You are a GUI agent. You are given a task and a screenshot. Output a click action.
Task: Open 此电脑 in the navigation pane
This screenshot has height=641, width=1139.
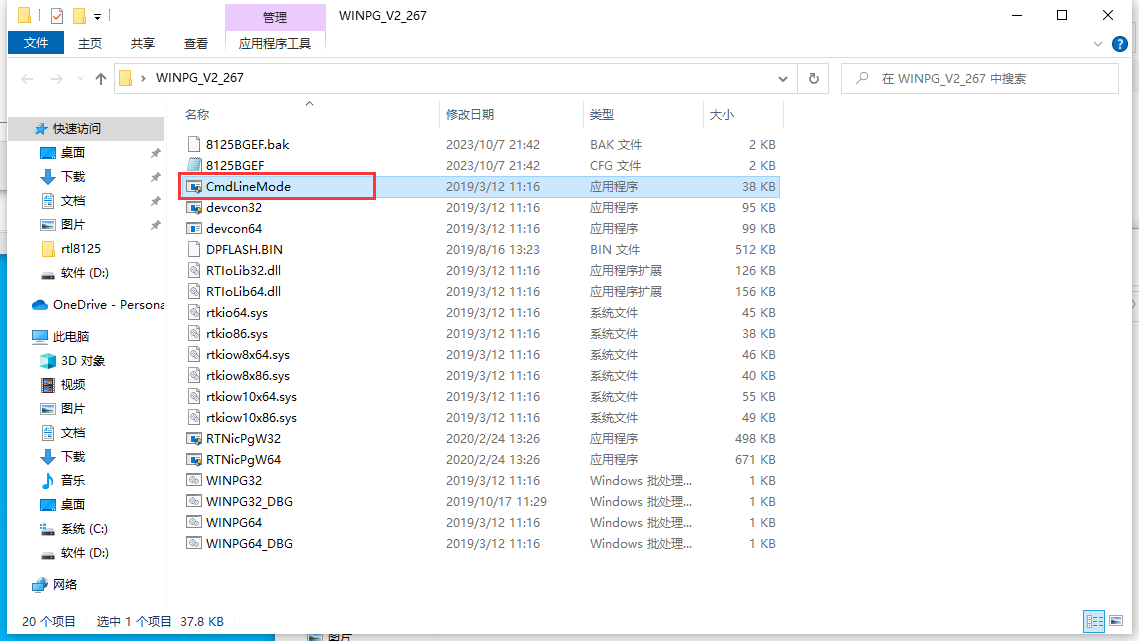pos(71,337)
